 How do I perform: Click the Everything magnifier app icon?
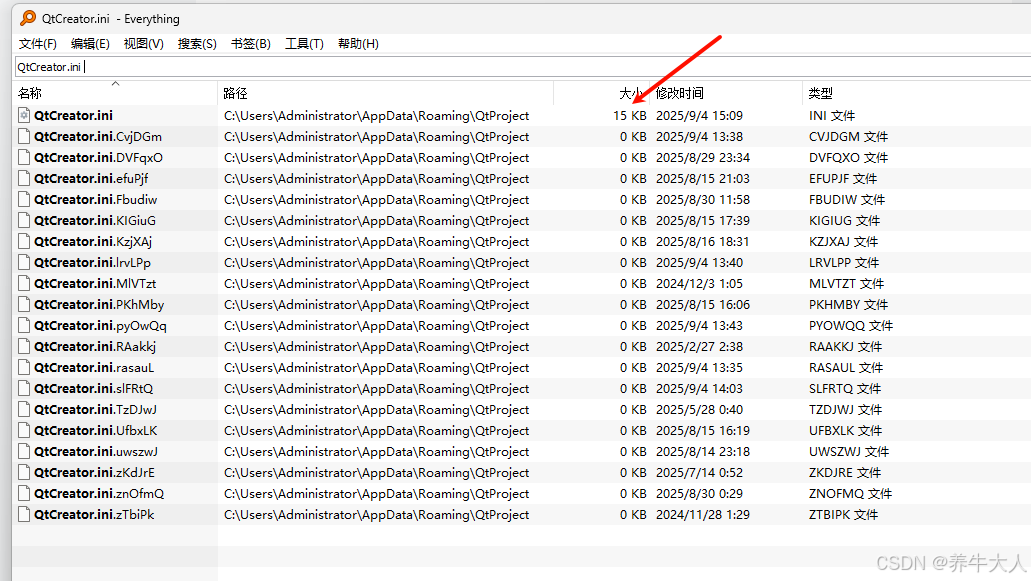(x=28, y=18)
